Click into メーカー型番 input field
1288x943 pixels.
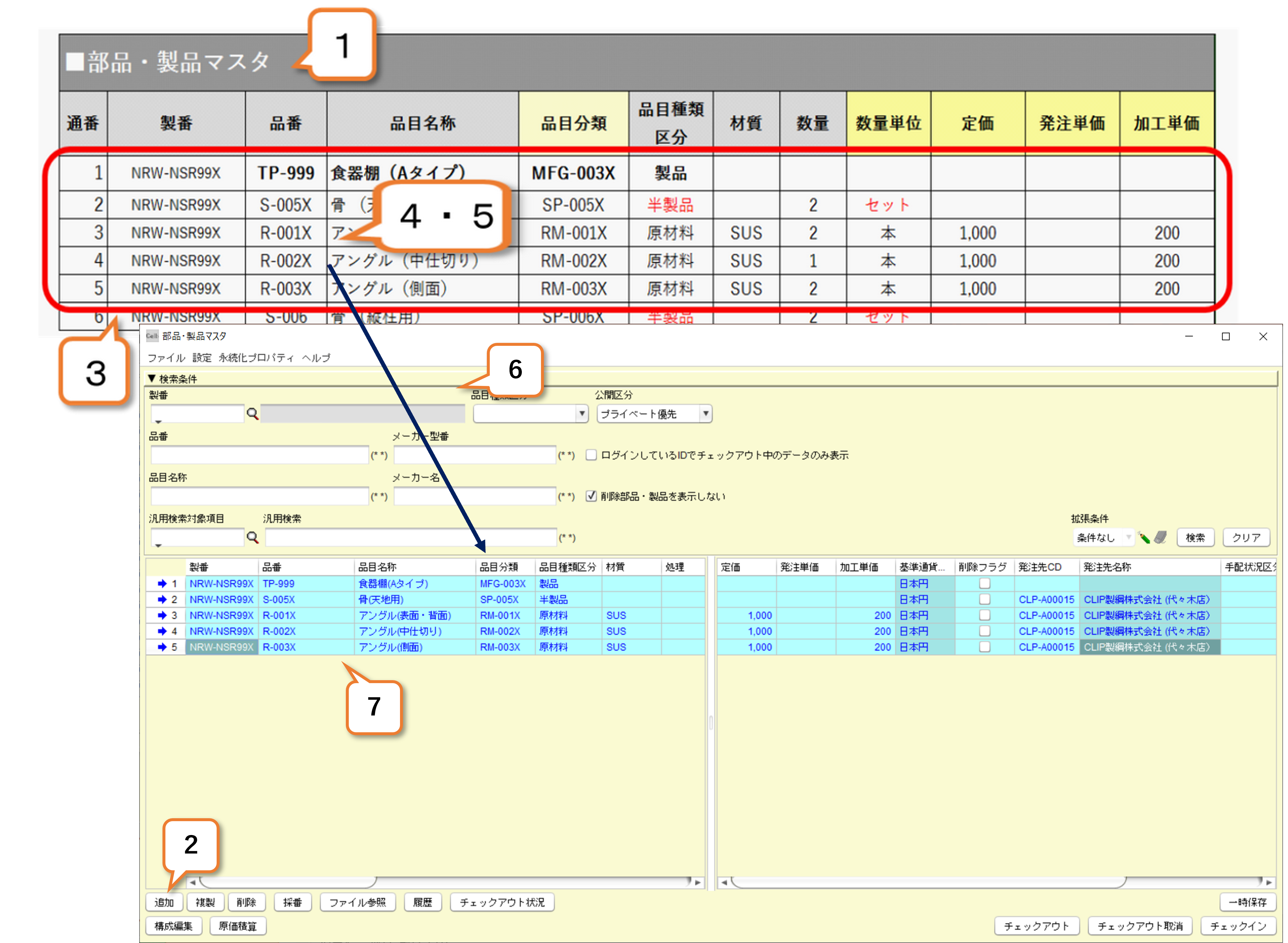[475, 455]
